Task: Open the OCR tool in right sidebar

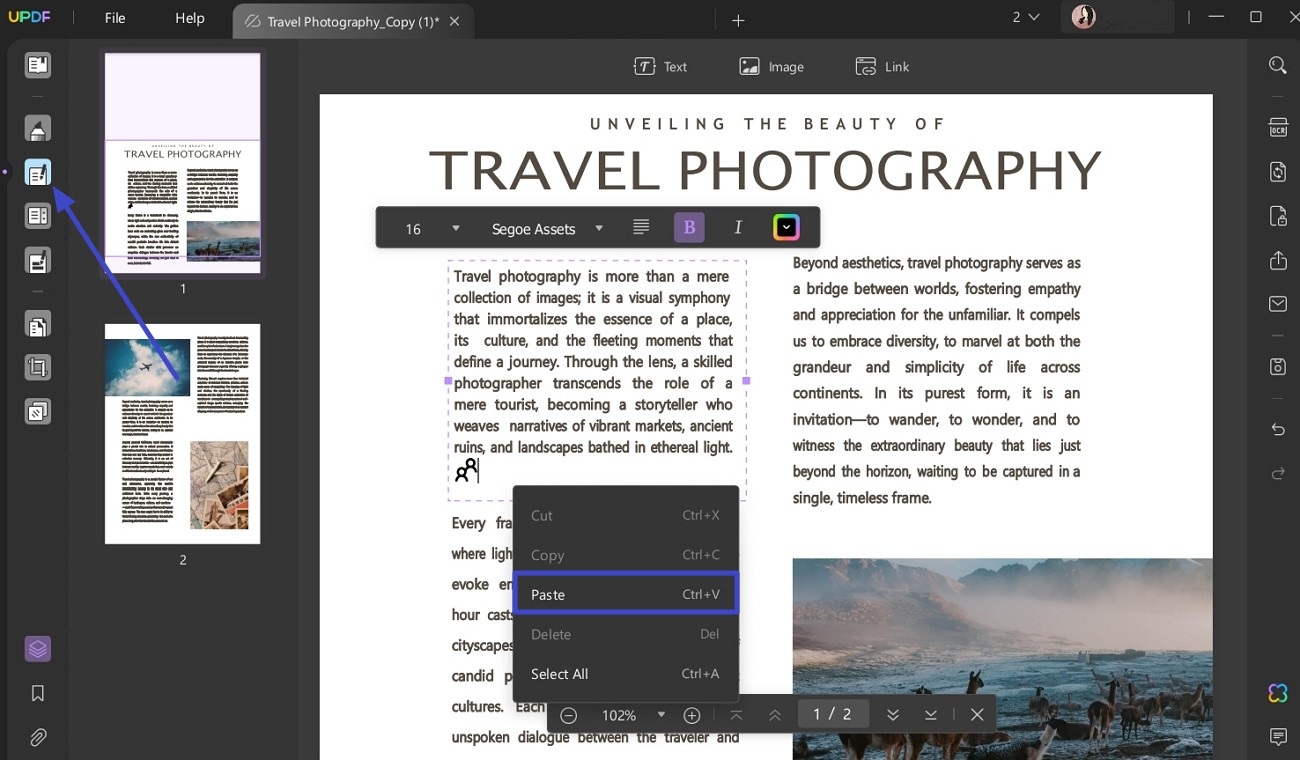Action: pos(1278,127)
